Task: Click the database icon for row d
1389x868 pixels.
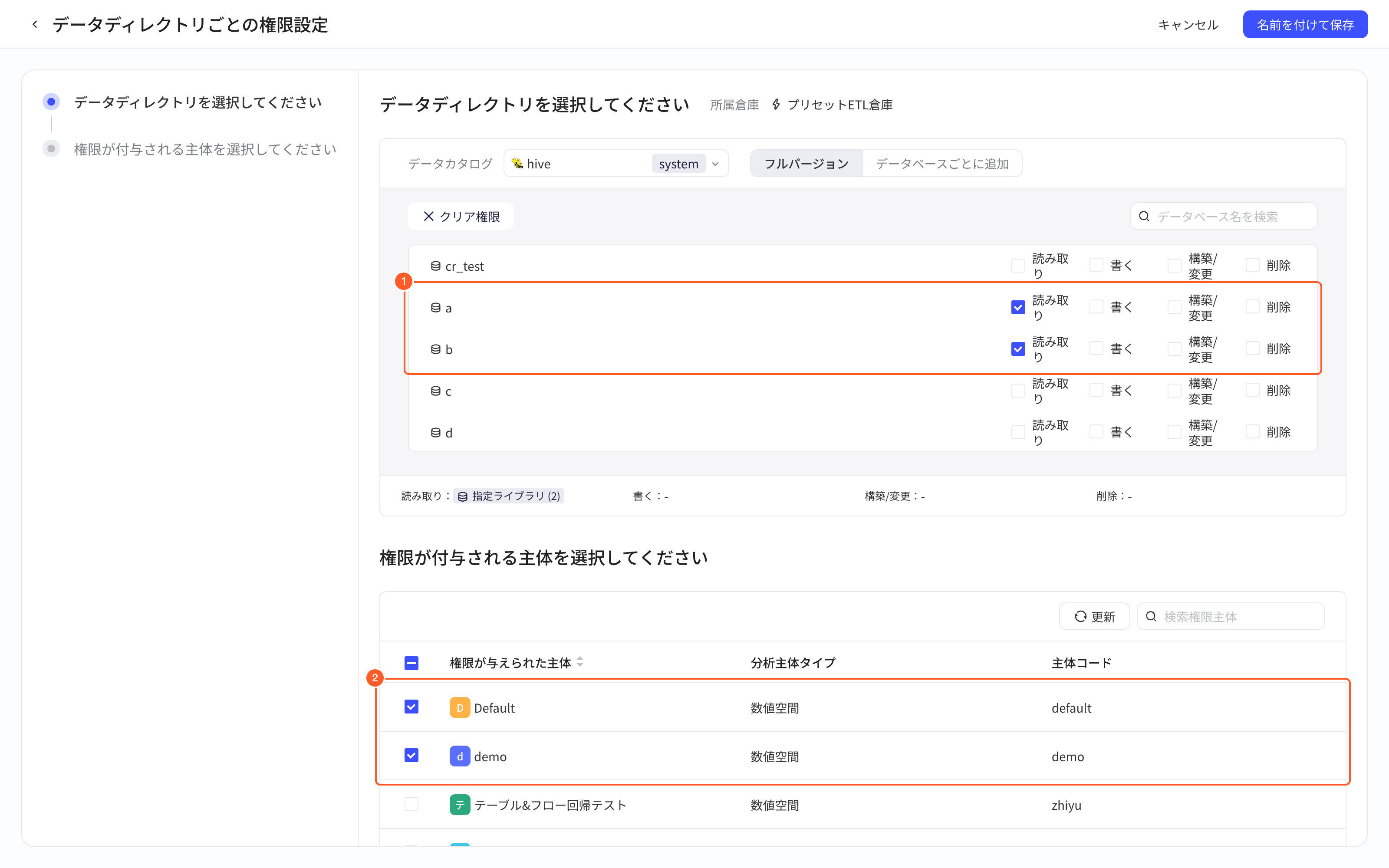Action: (436, 432)
